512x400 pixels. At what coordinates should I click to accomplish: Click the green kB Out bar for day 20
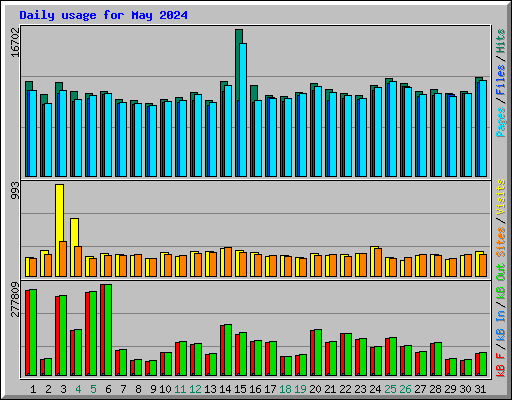[x=318, y=353]
